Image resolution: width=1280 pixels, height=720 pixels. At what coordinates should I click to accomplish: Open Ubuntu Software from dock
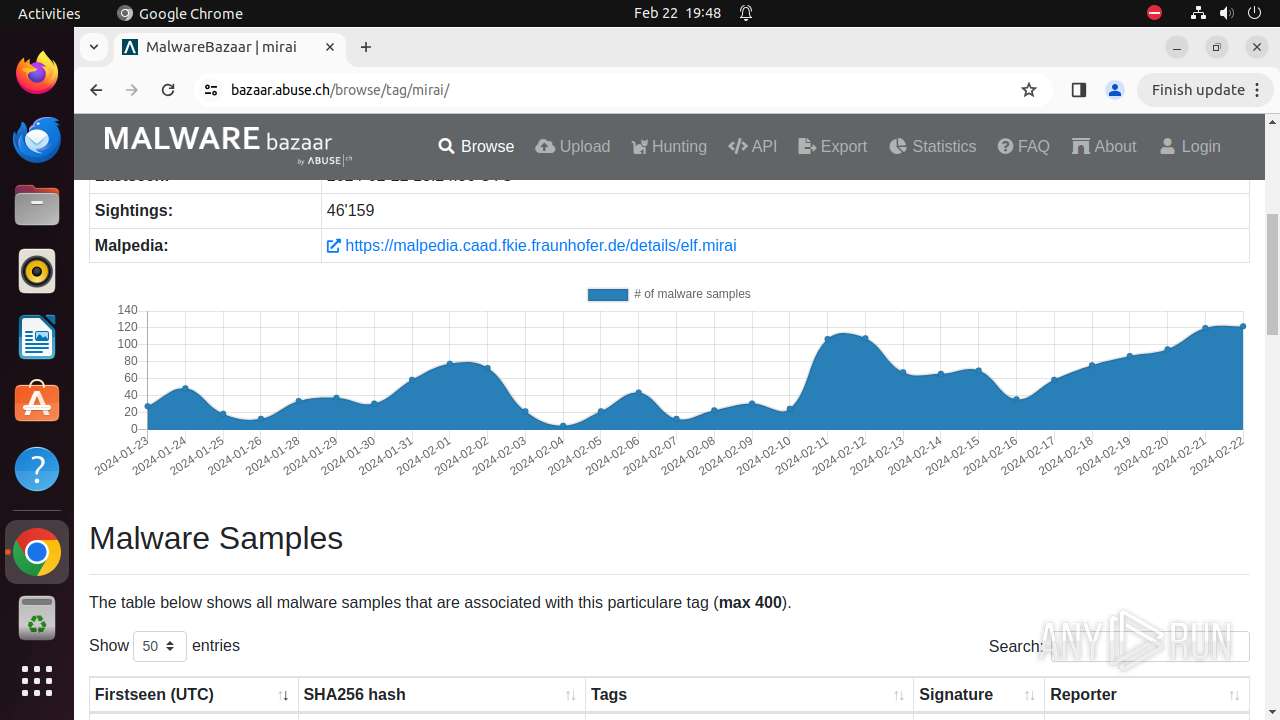(x=37, y=403)
